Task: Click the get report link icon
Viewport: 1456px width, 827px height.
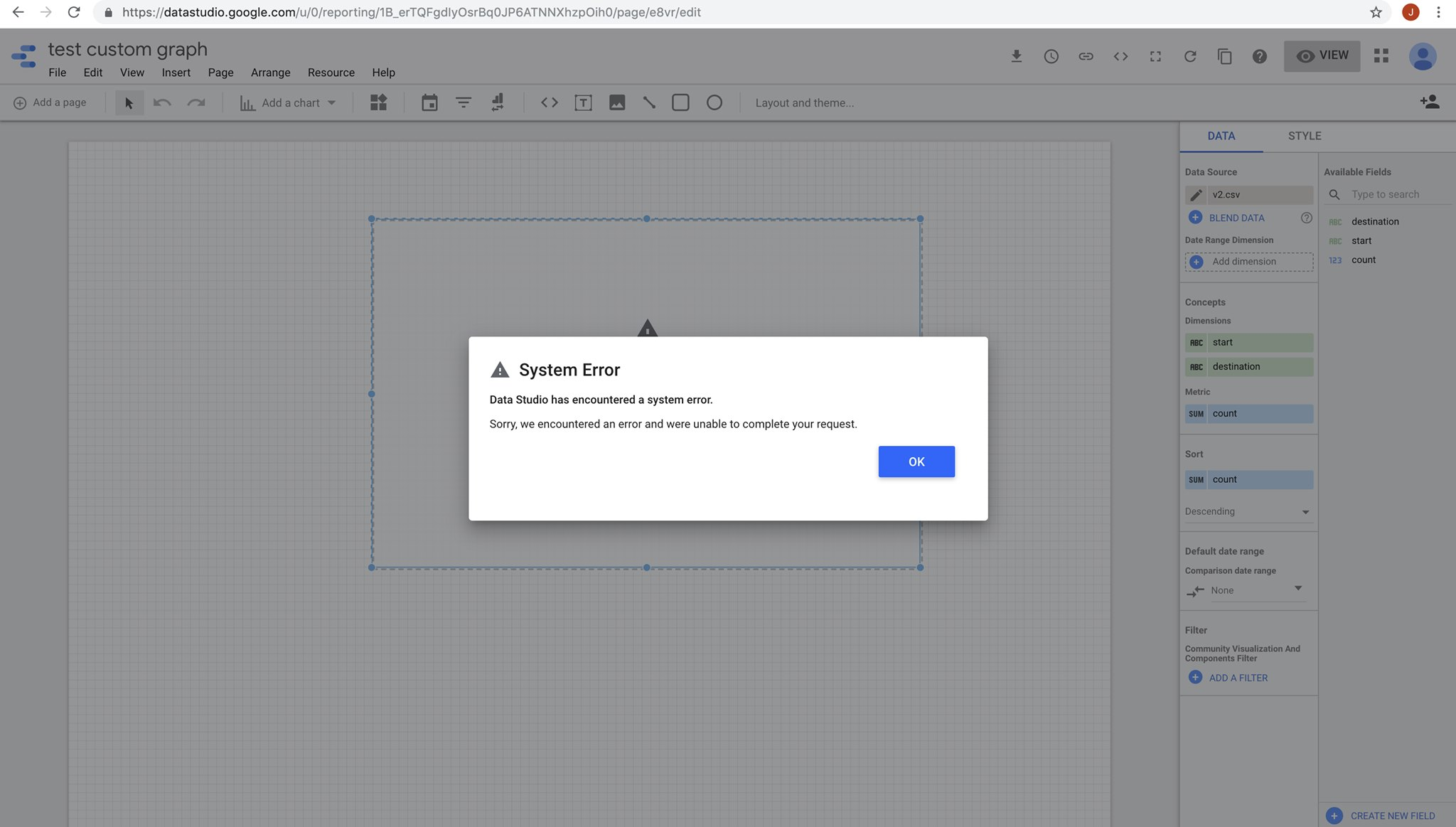Action: coord(1086,56)
